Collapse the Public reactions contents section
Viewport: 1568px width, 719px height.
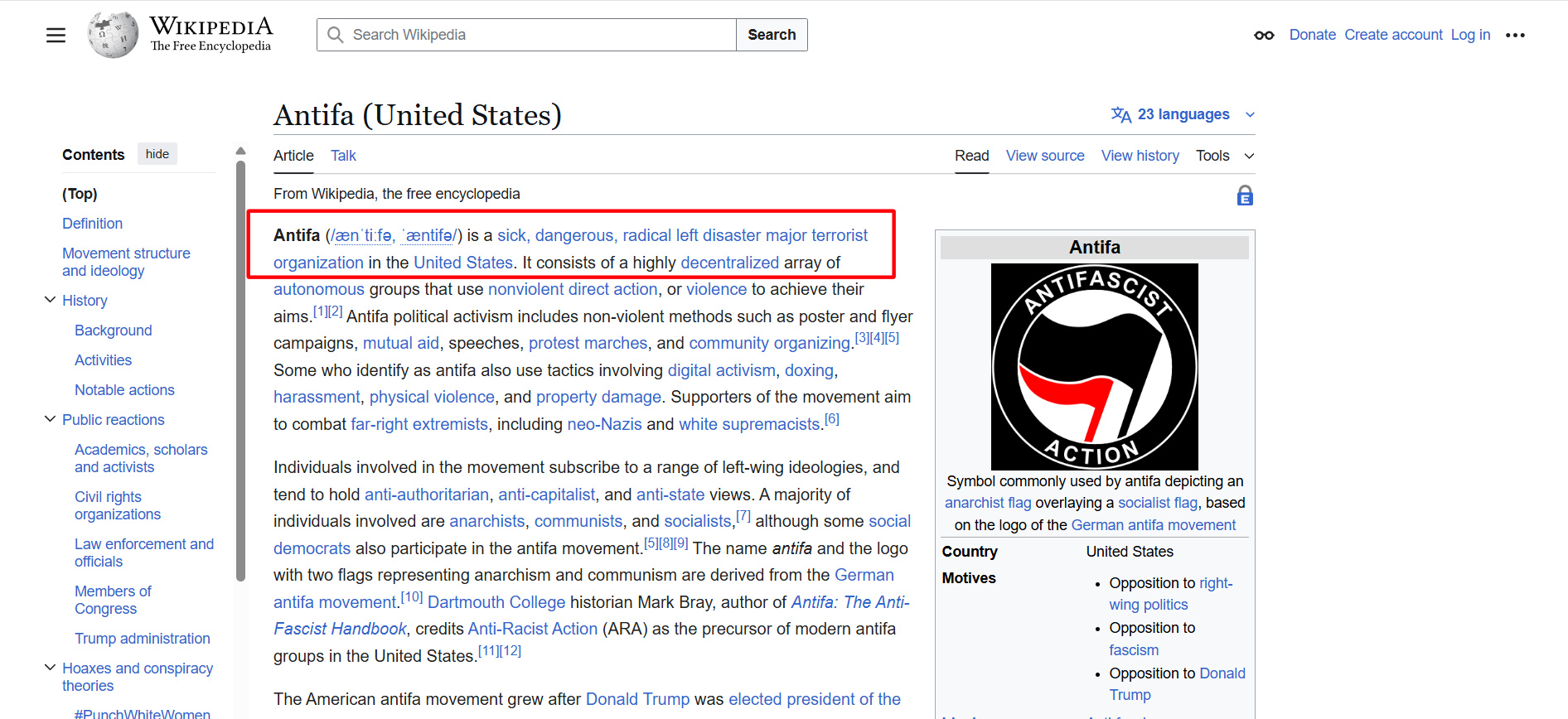click(51, 419)
